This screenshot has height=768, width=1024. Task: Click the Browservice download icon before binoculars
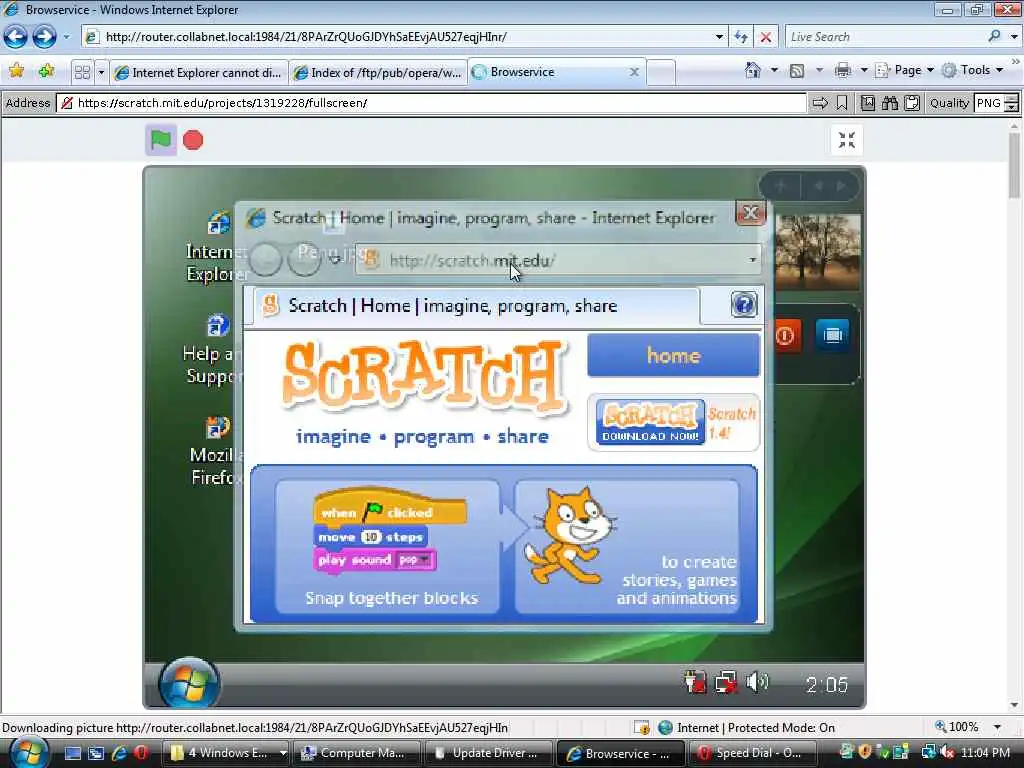pos(867,103)
